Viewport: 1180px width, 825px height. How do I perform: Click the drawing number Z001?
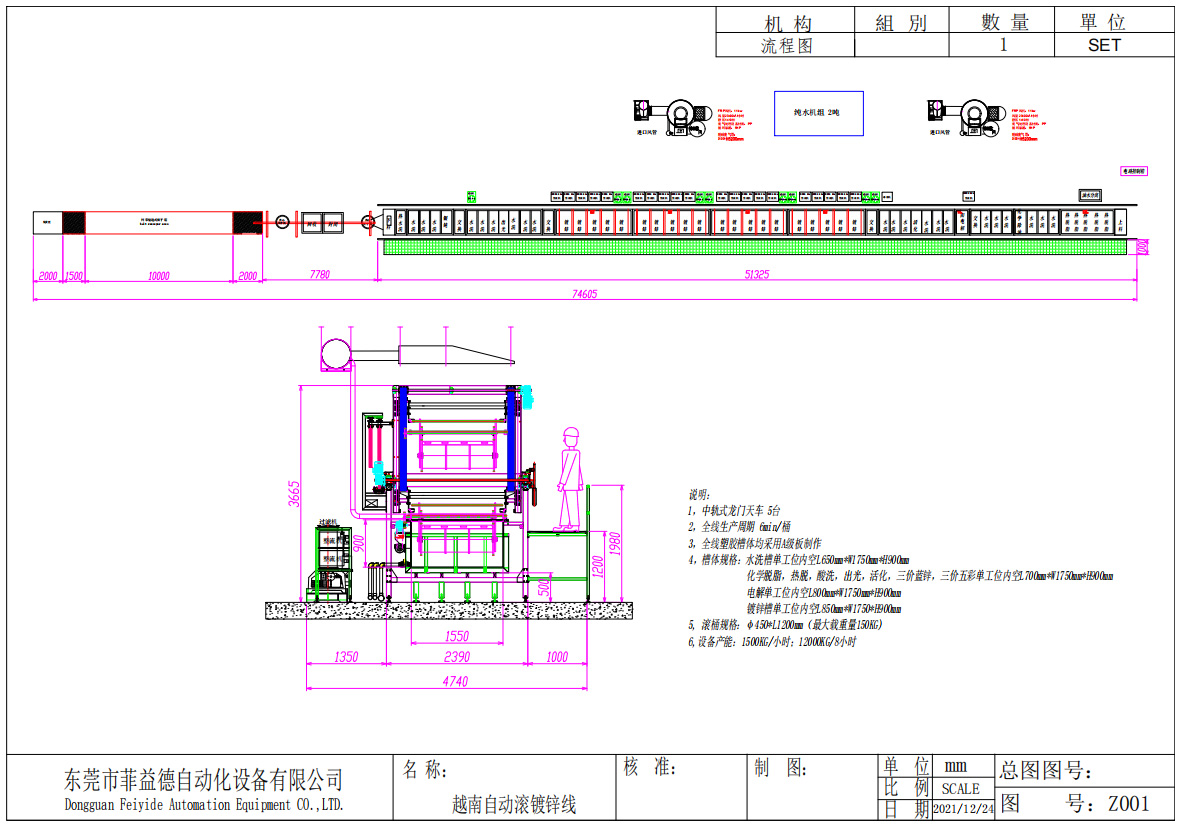[x=1128, y=803]
